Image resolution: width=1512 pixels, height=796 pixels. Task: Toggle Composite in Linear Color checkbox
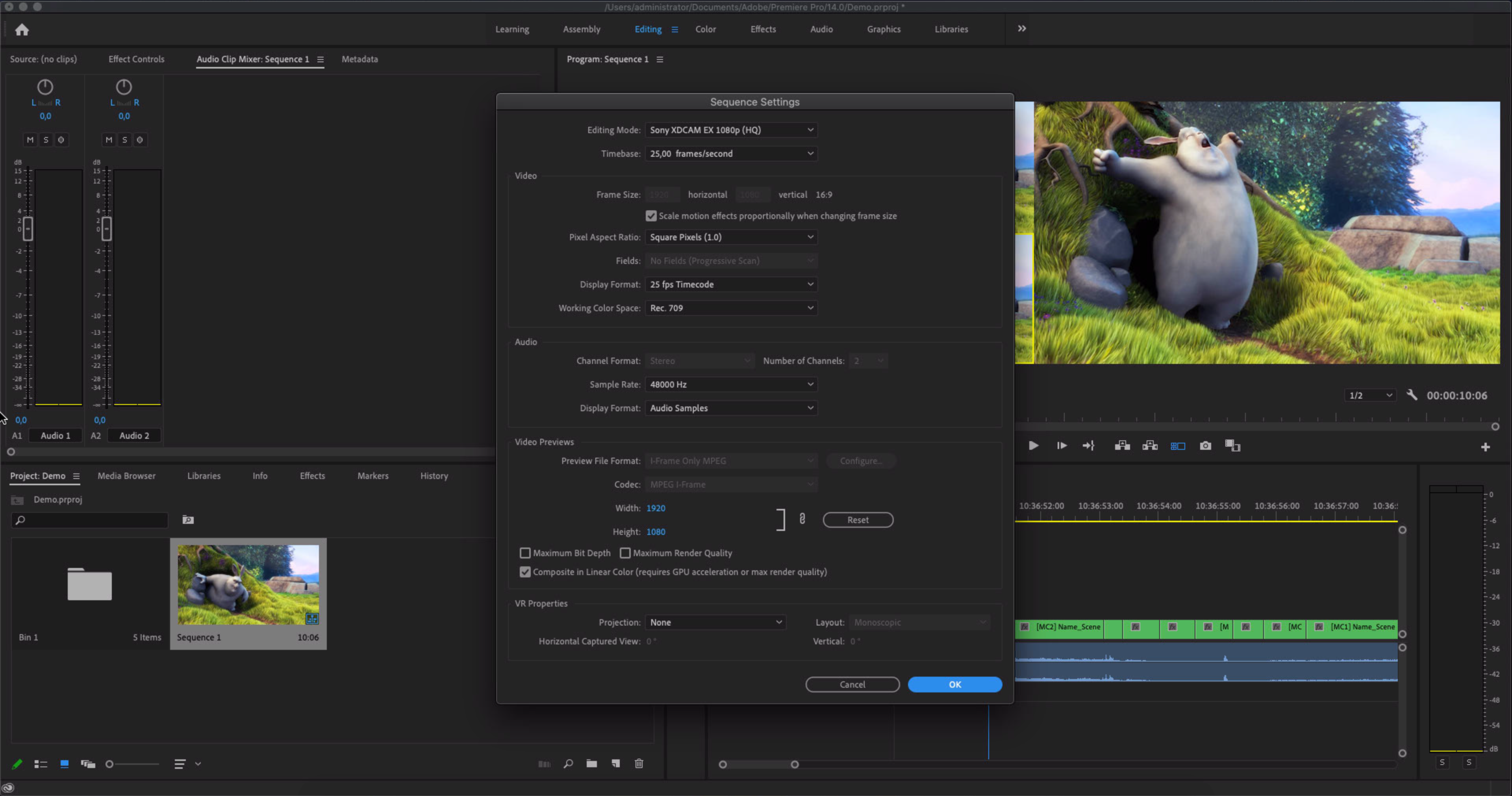pos(525,572)
